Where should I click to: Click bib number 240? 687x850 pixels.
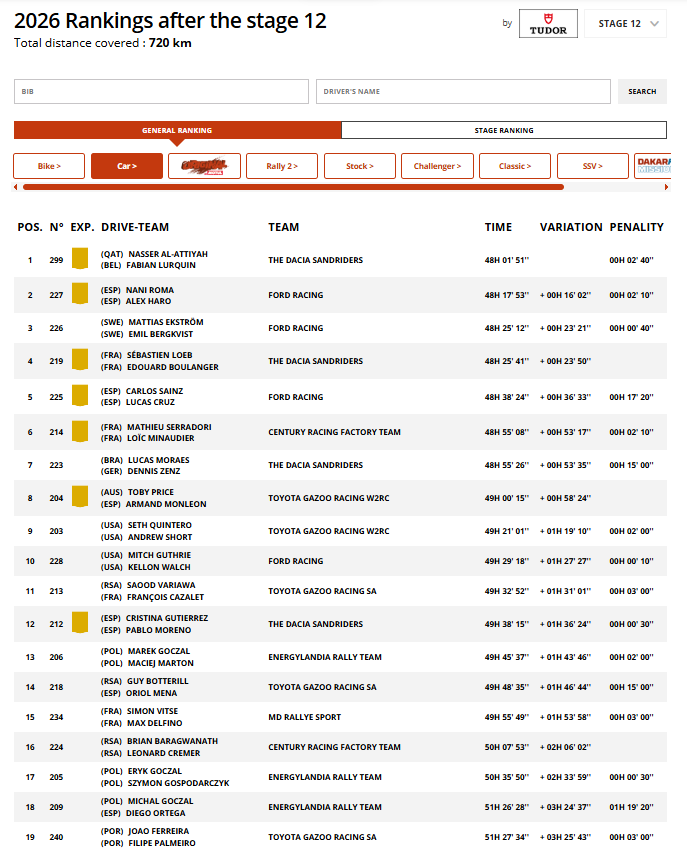[56, 838]
